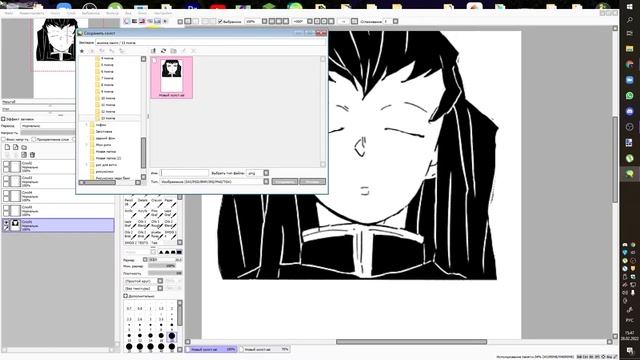Select the 13 папка folder in tree
The width and height of the screenshot is (640, 360).
point(108,118)
